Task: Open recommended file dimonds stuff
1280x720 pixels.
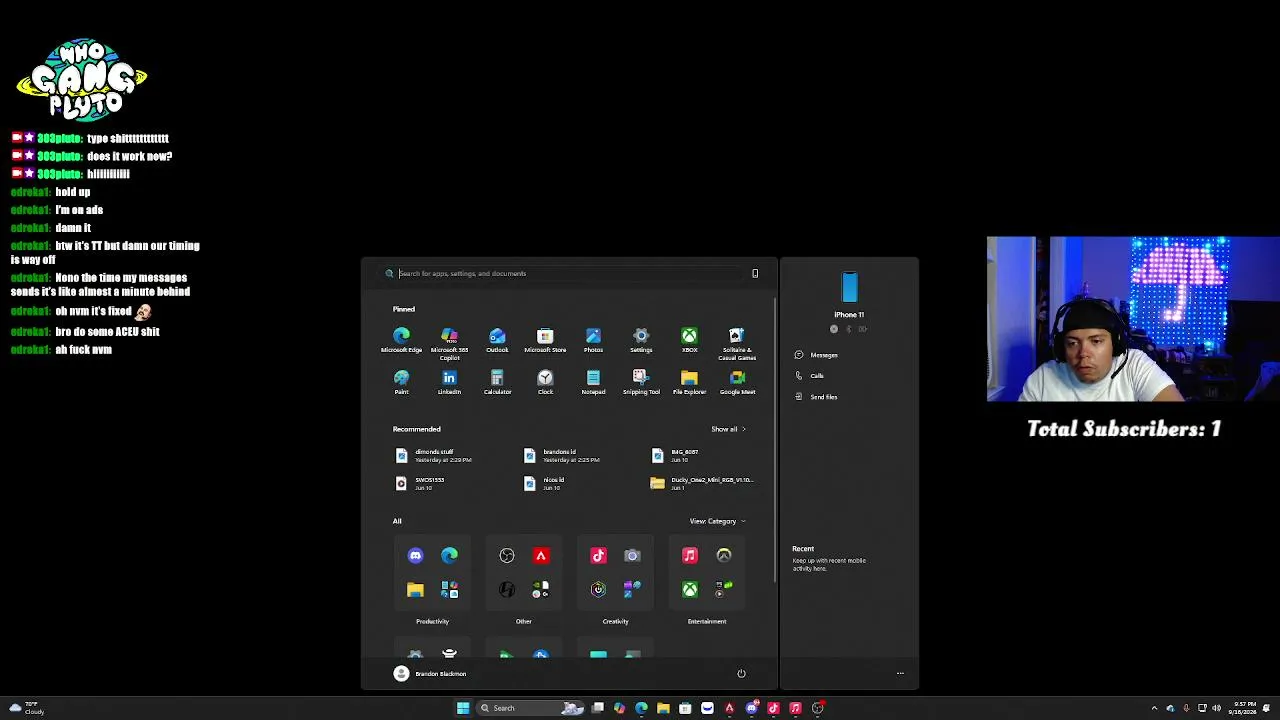Action: pos(434,455)
